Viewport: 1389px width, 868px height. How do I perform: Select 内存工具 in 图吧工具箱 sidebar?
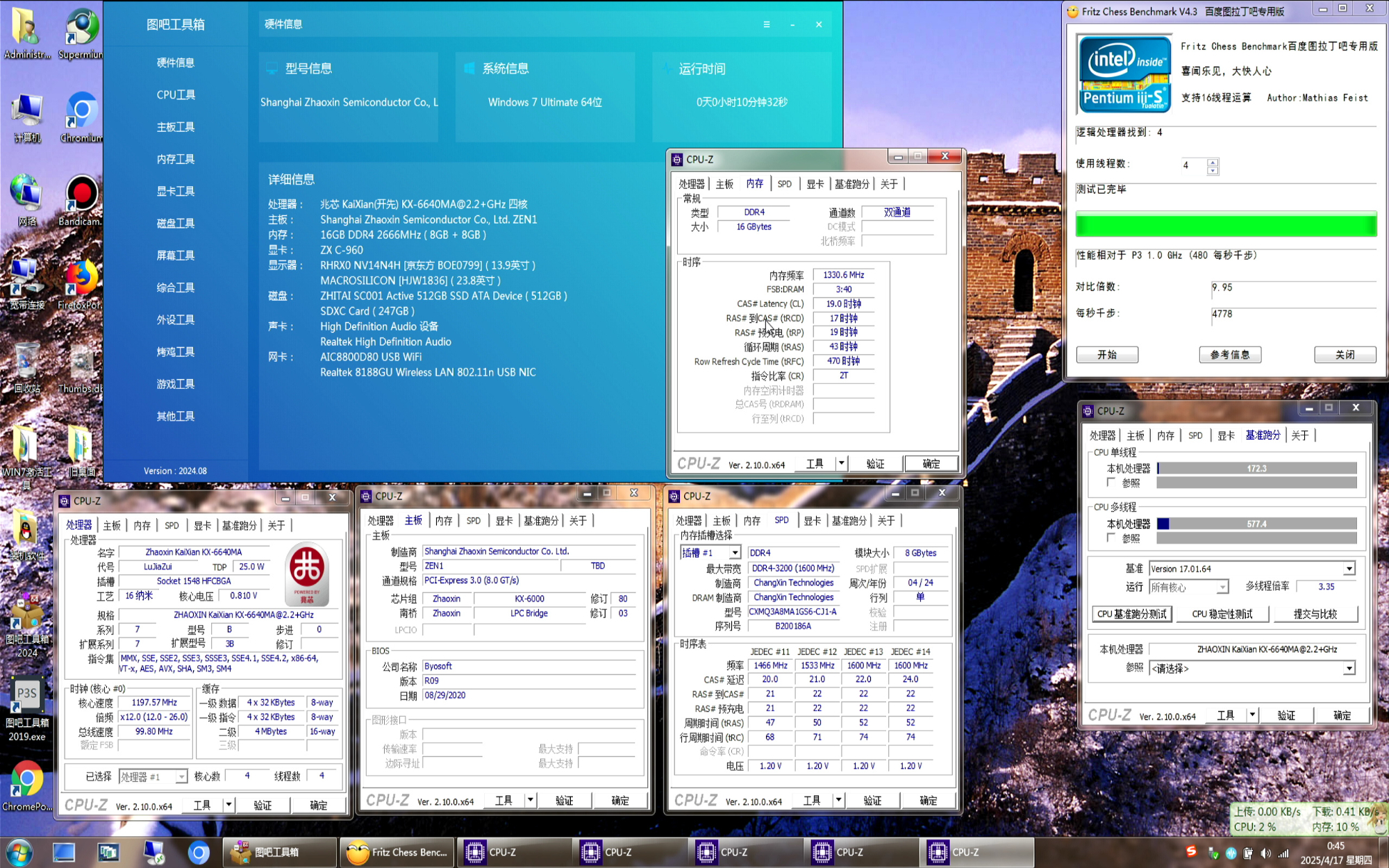[176, 159]
